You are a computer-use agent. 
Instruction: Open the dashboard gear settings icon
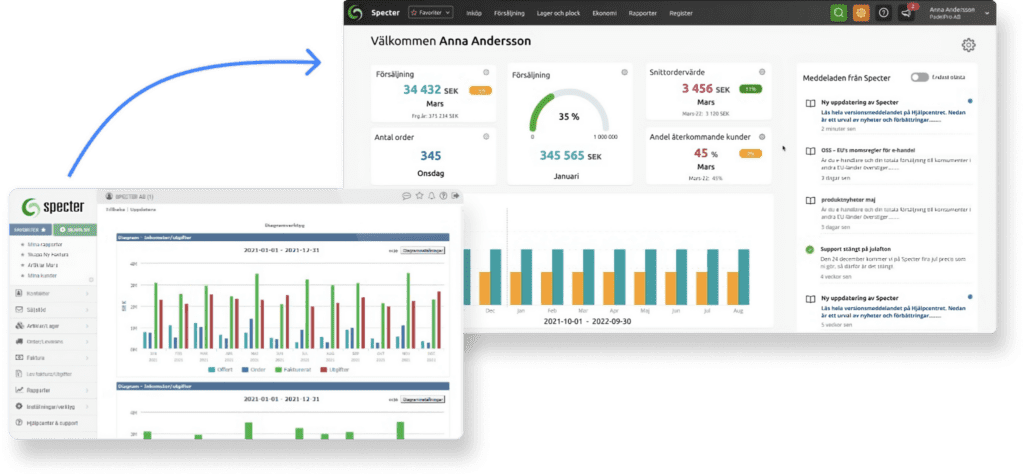pos(968,45)
